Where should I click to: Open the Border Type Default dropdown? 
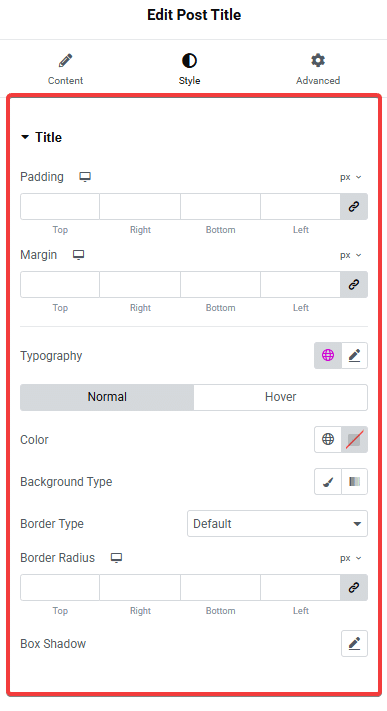click(277, 524)
